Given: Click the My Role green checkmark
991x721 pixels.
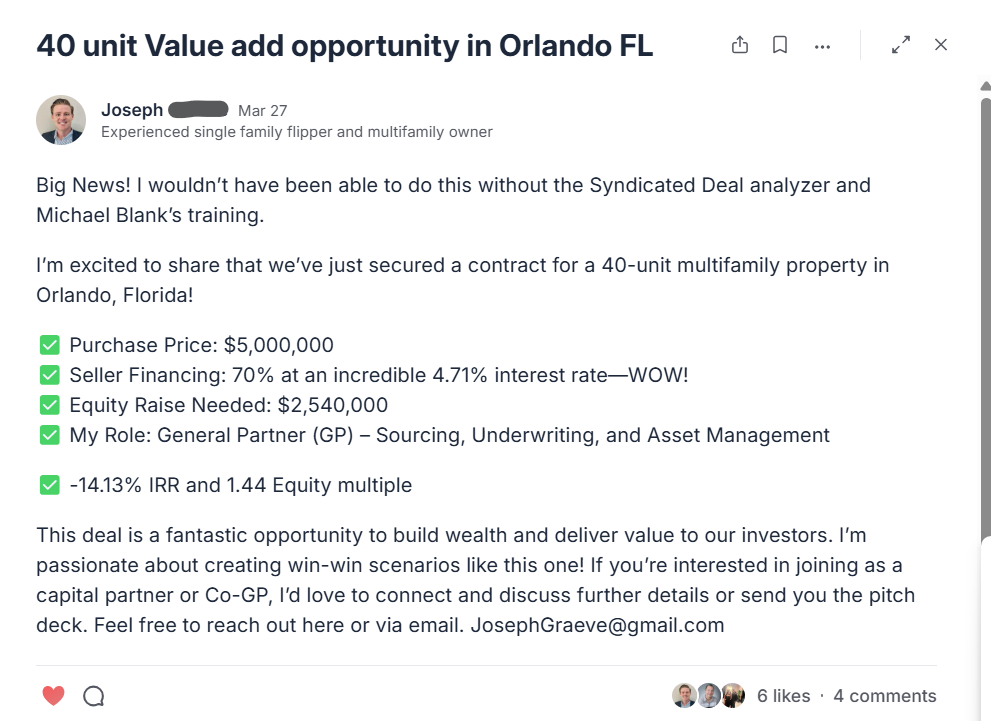Looking at the screenshot, I should 49,436.
